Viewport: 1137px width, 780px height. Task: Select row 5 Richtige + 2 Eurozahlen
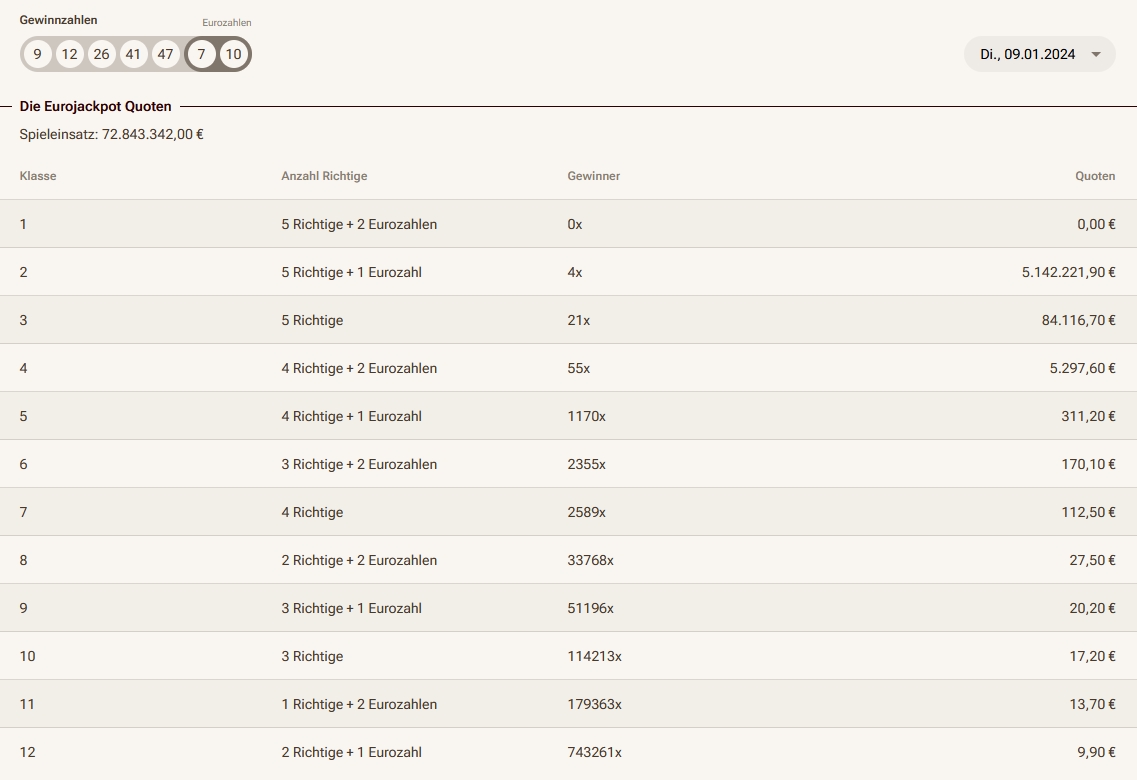coord(568,224)
